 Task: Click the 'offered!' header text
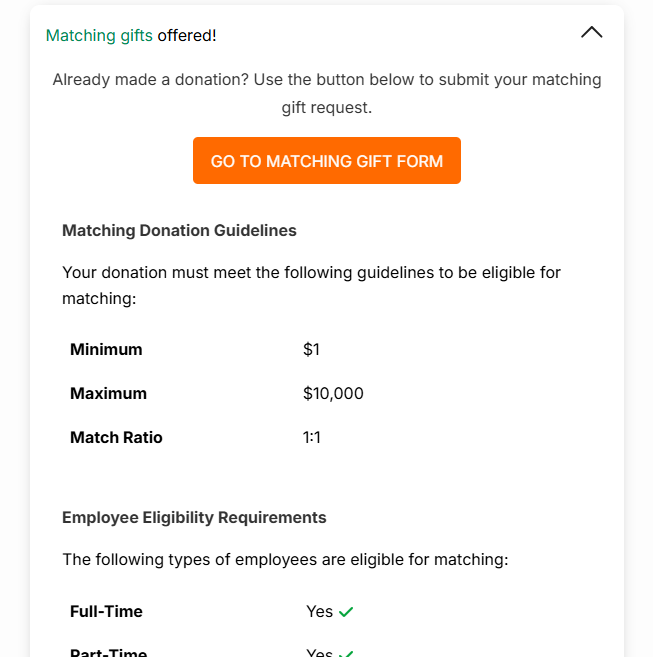tap(187, 36)
